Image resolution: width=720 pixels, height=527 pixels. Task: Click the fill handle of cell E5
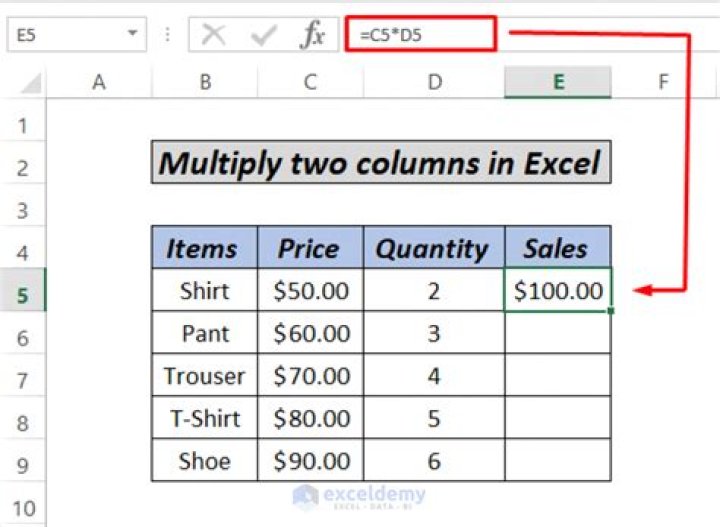click(611, 311)
